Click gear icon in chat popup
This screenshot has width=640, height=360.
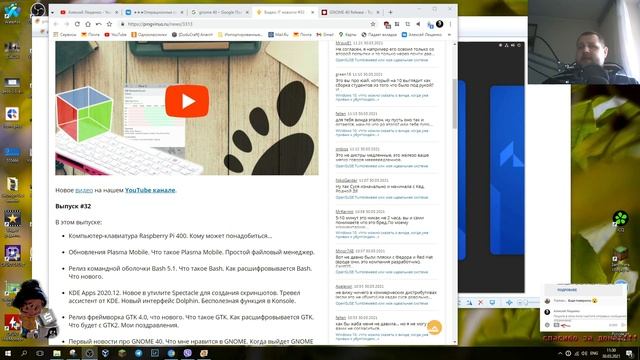547,325
